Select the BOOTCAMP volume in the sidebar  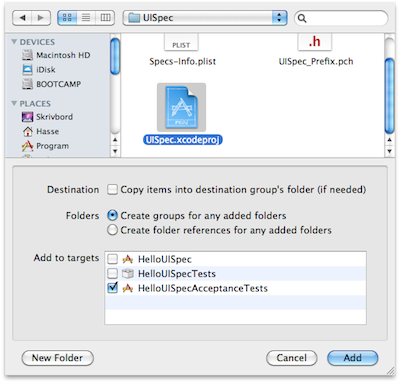[52, 84]
